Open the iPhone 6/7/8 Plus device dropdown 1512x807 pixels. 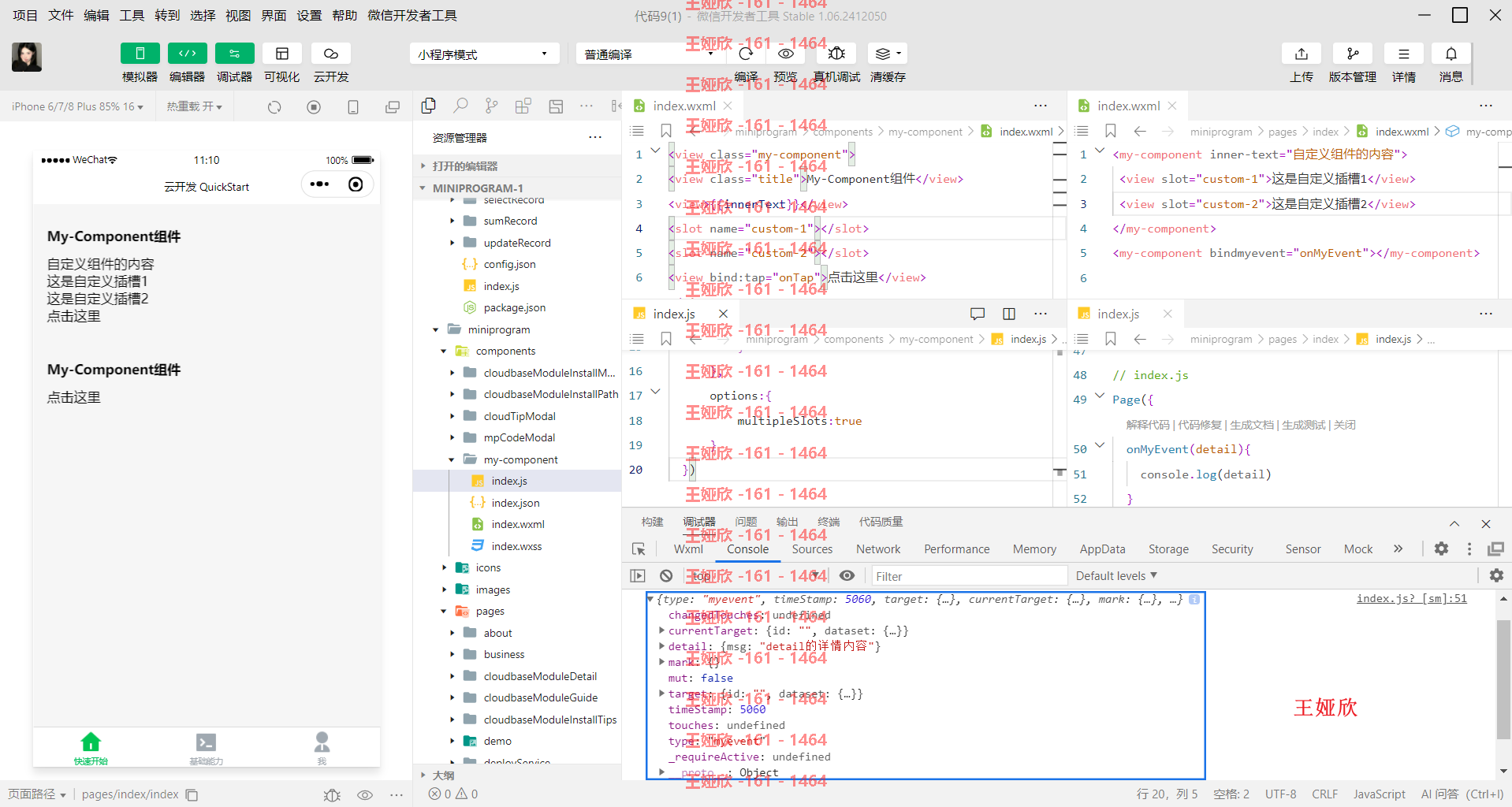(77, 106)
